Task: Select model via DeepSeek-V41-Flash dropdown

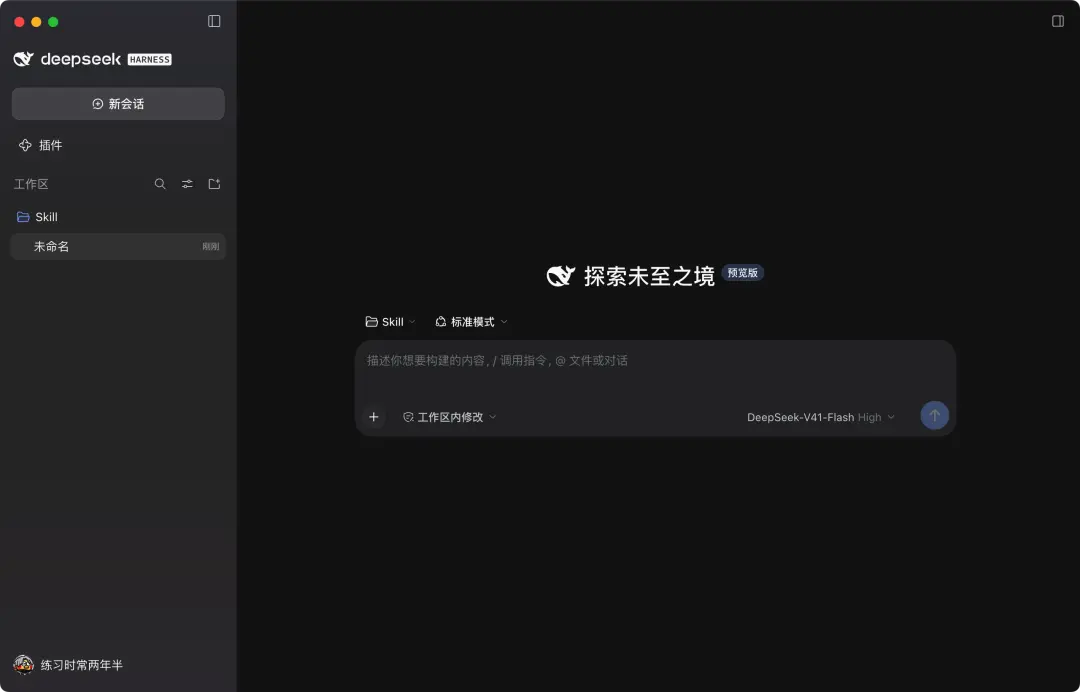Action: pos(820,417)
